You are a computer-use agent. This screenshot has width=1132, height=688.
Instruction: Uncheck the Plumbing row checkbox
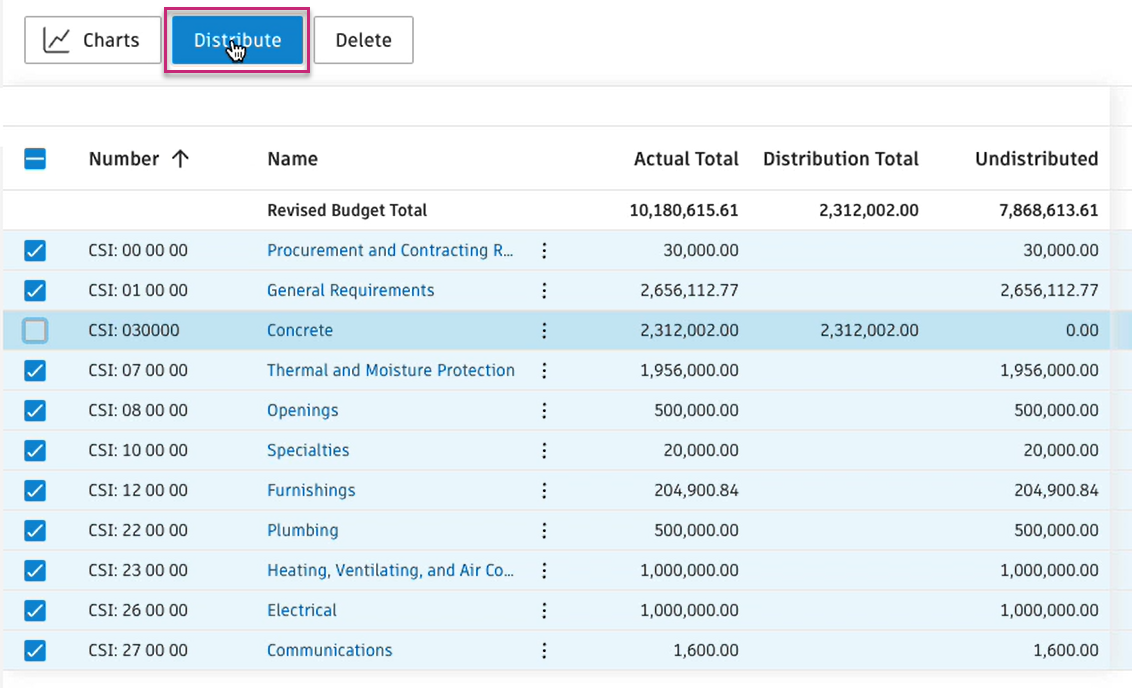[35, 530]
